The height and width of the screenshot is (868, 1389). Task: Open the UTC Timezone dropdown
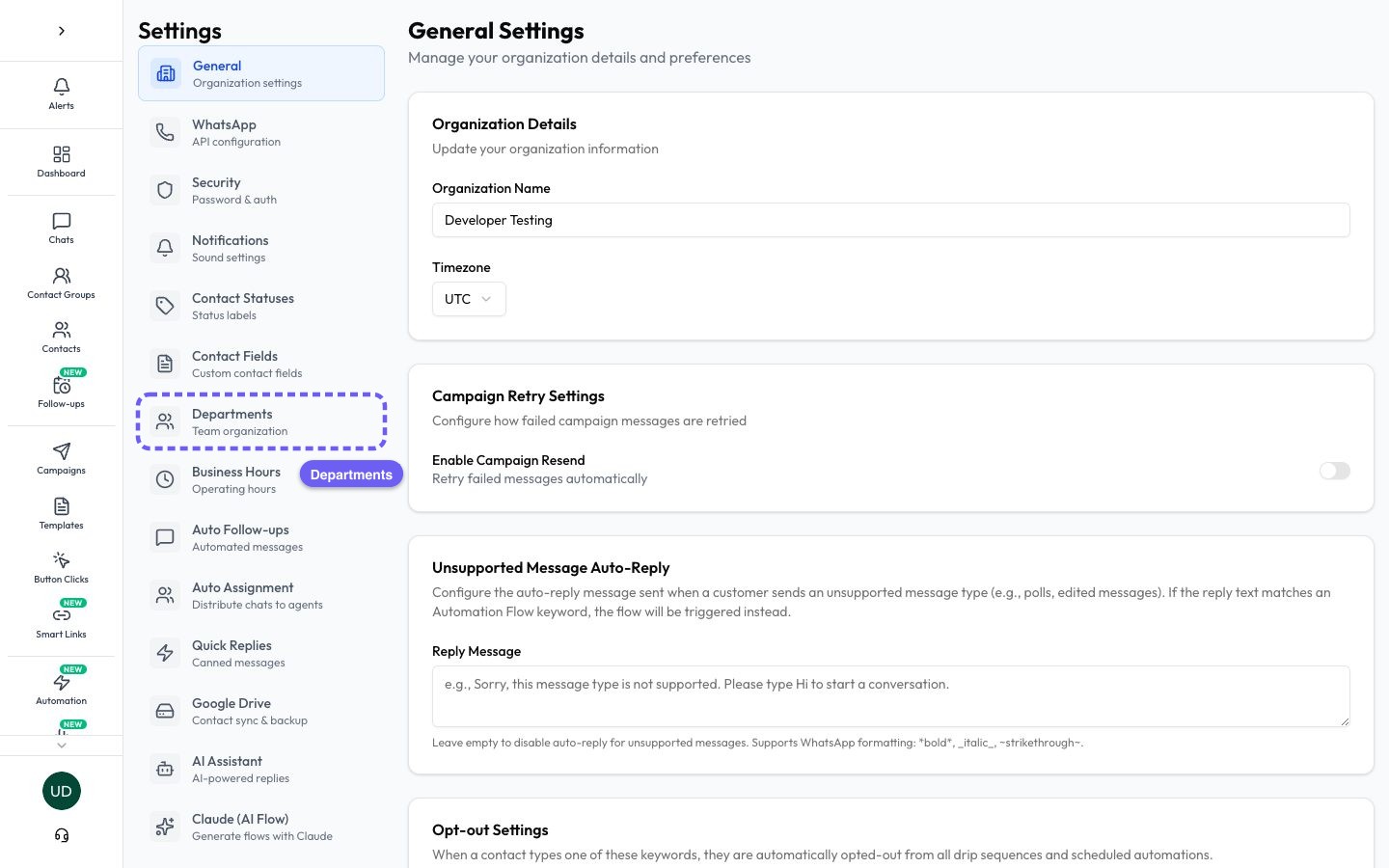(x=469, y=299)
